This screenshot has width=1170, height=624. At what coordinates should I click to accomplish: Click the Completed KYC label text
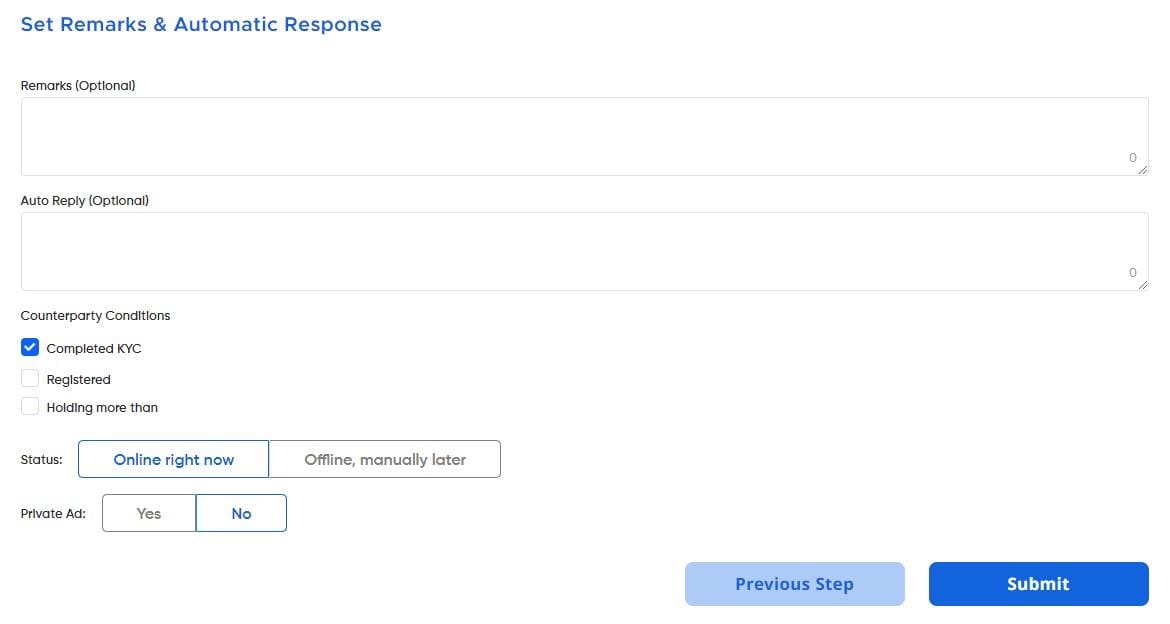[94, 349]
